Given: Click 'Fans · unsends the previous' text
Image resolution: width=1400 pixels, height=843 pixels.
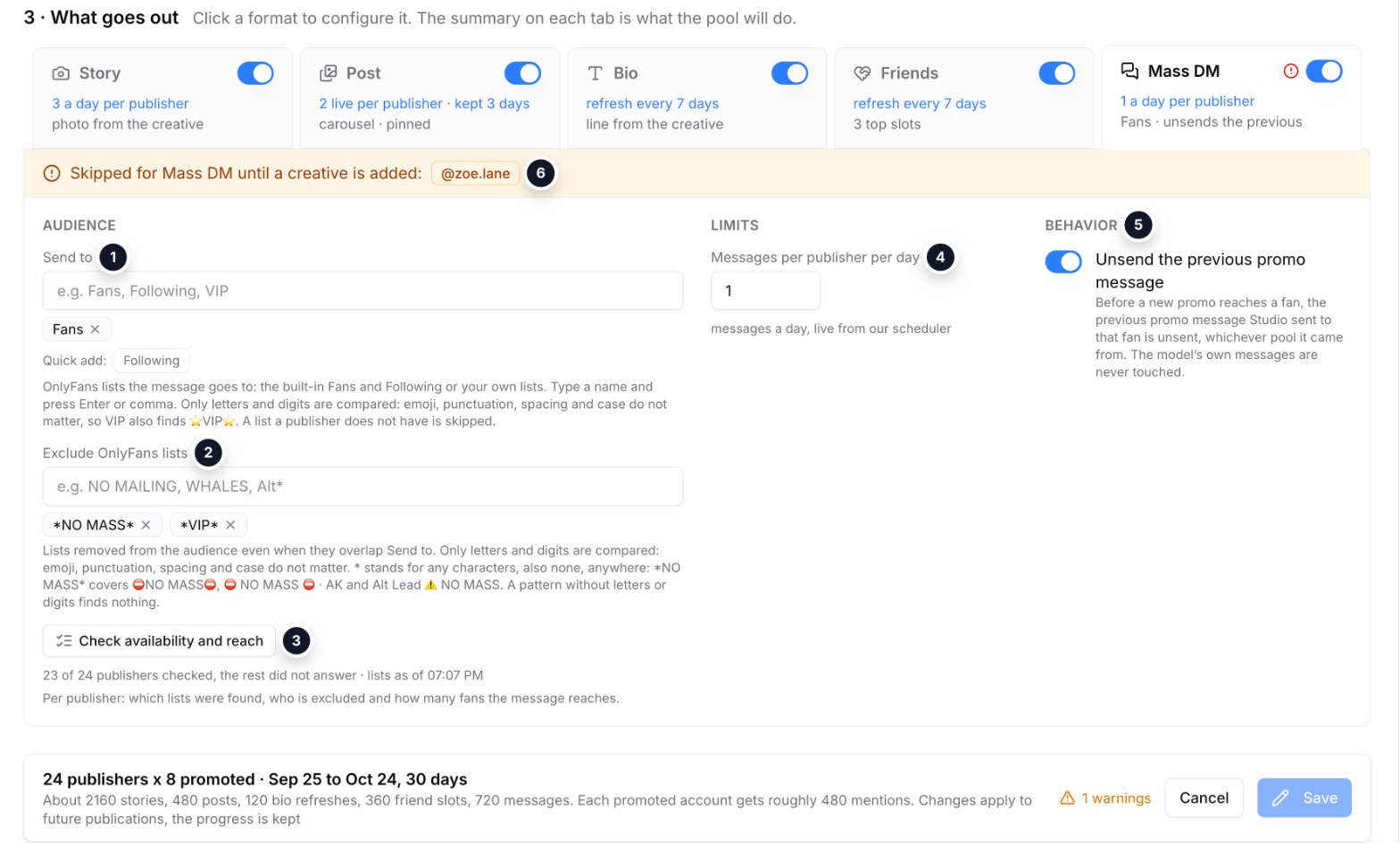Looking at the screenshot, I should point(1212,121).
